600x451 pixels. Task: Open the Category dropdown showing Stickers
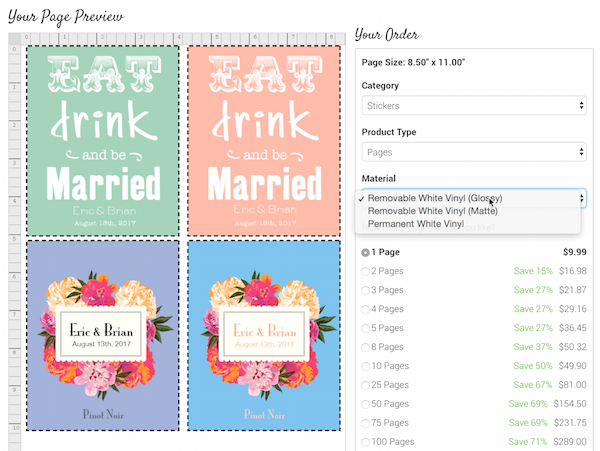tap(473, 105)
